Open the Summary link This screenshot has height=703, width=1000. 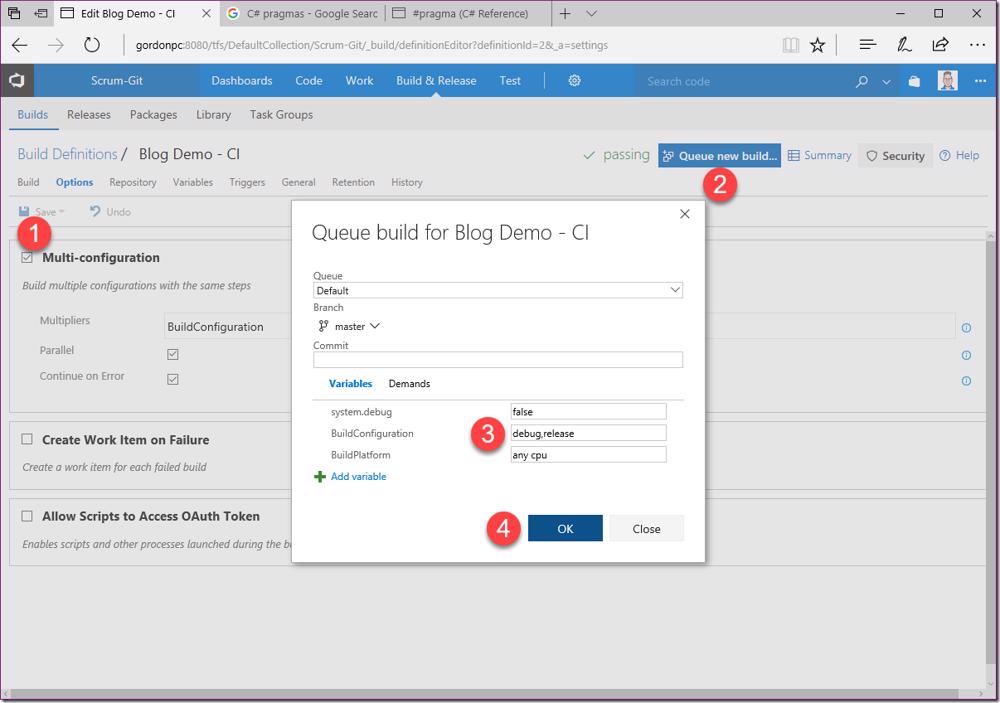tap(820, 156)
